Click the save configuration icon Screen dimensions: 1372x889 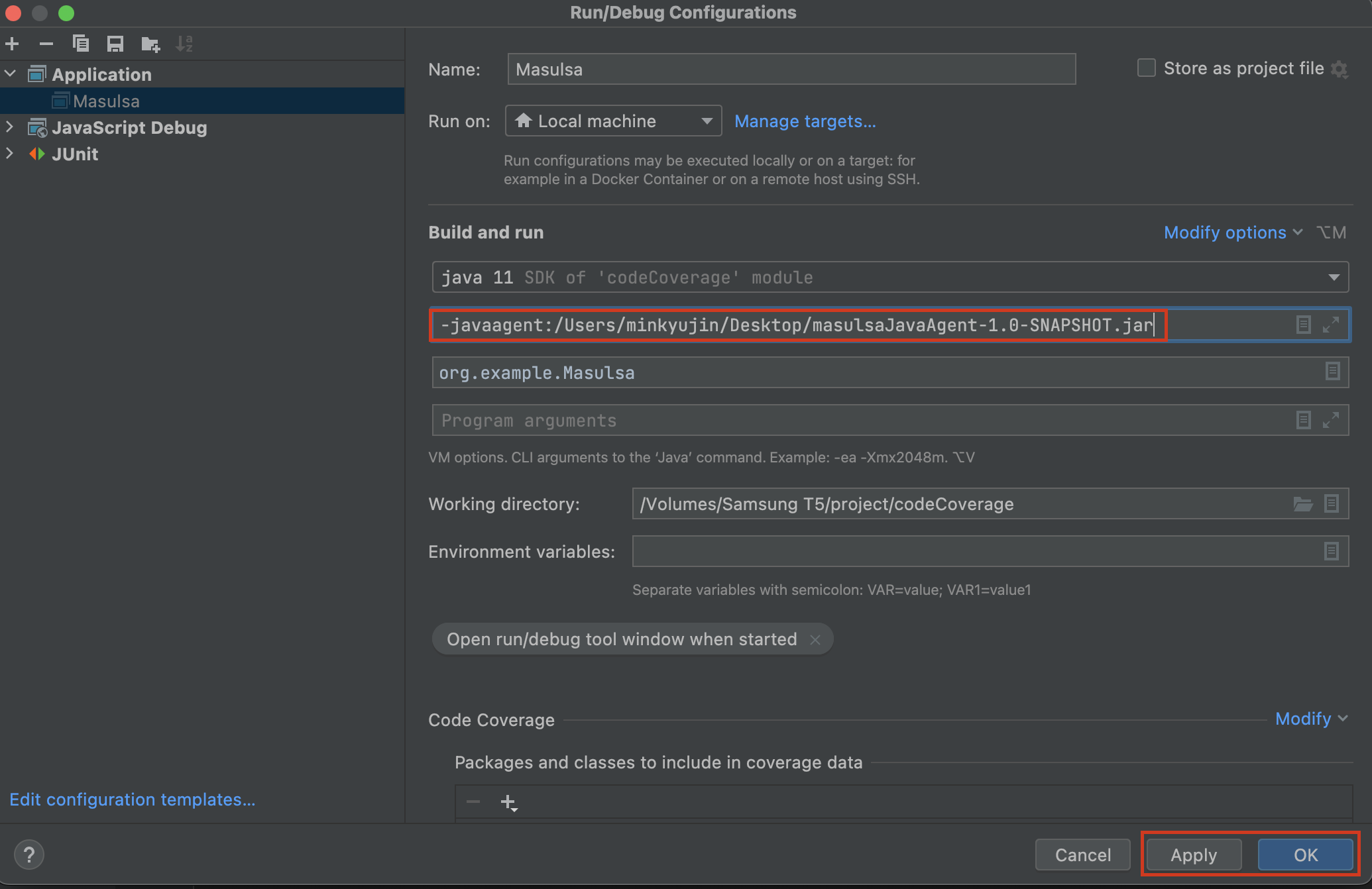[x=115, y=44]
